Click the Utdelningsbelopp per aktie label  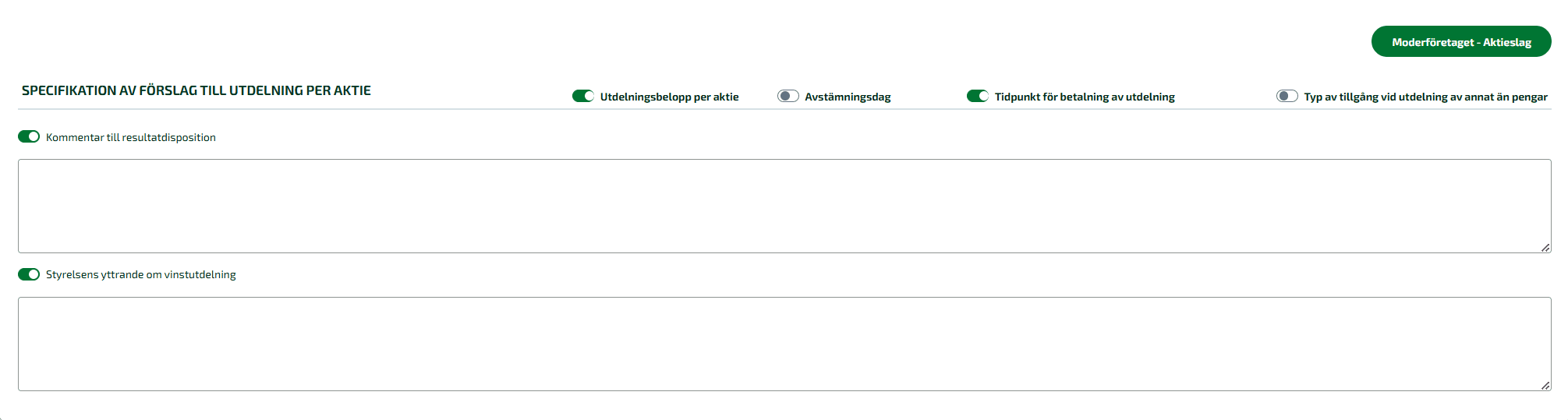pyautogui.click(x=670, y=97)
